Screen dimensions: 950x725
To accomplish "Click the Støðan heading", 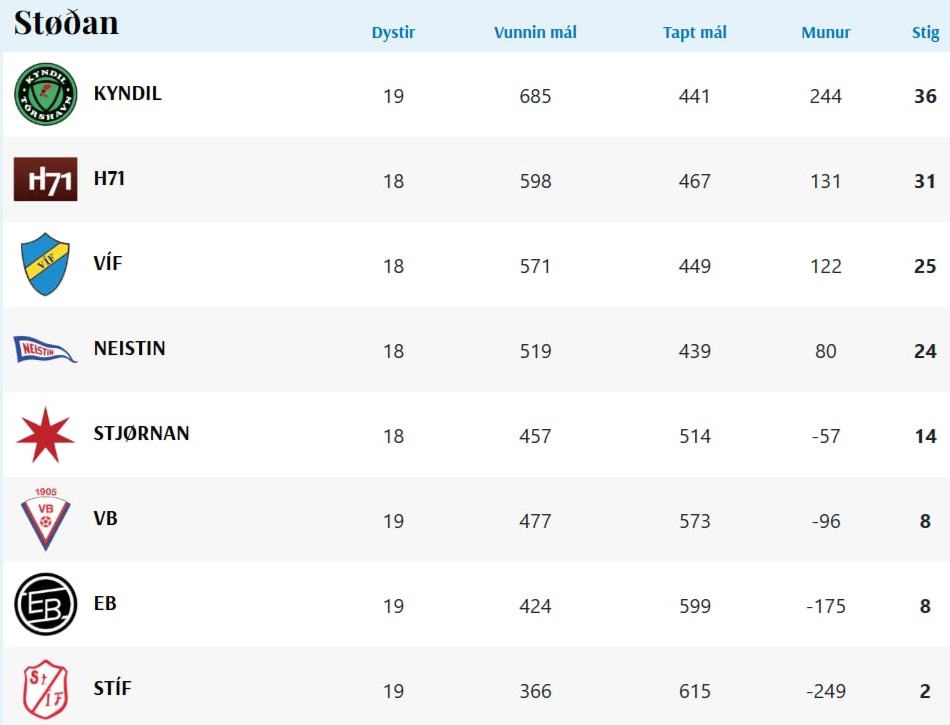I will click(x=66, y=22).
